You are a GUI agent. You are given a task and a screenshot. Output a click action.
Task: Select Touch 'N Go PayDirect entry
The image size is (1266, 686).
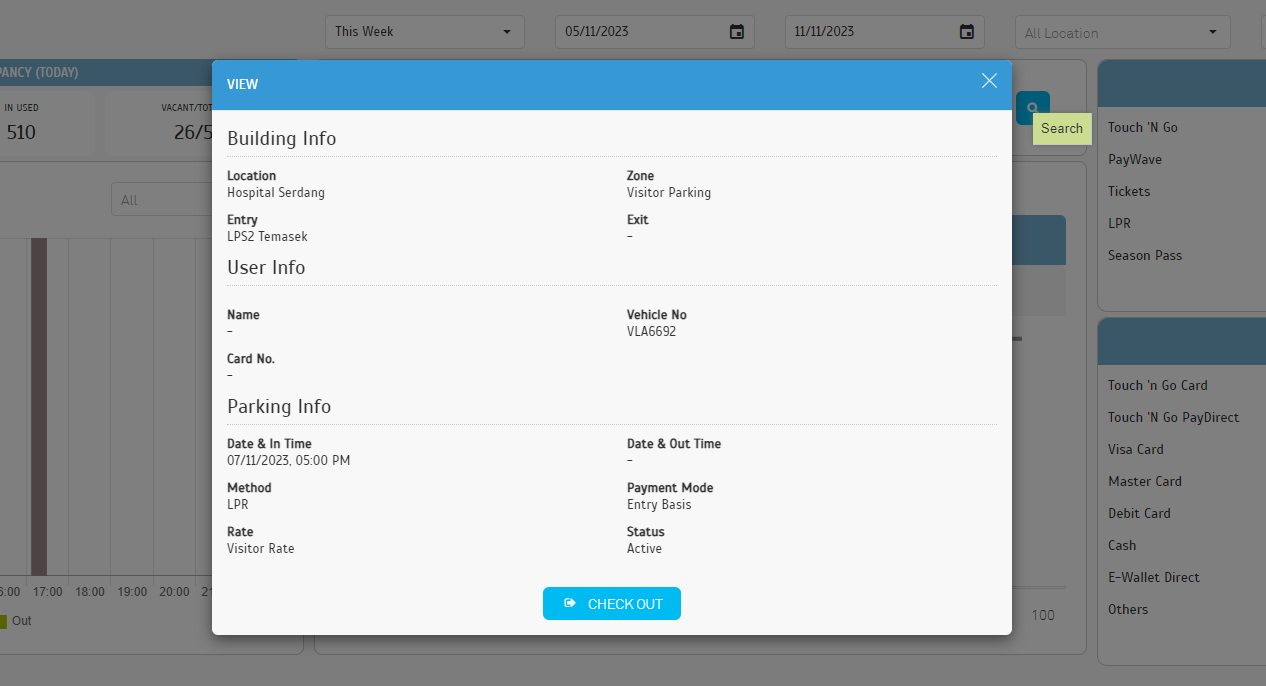pyautogui.click(x=1174, y=417)
